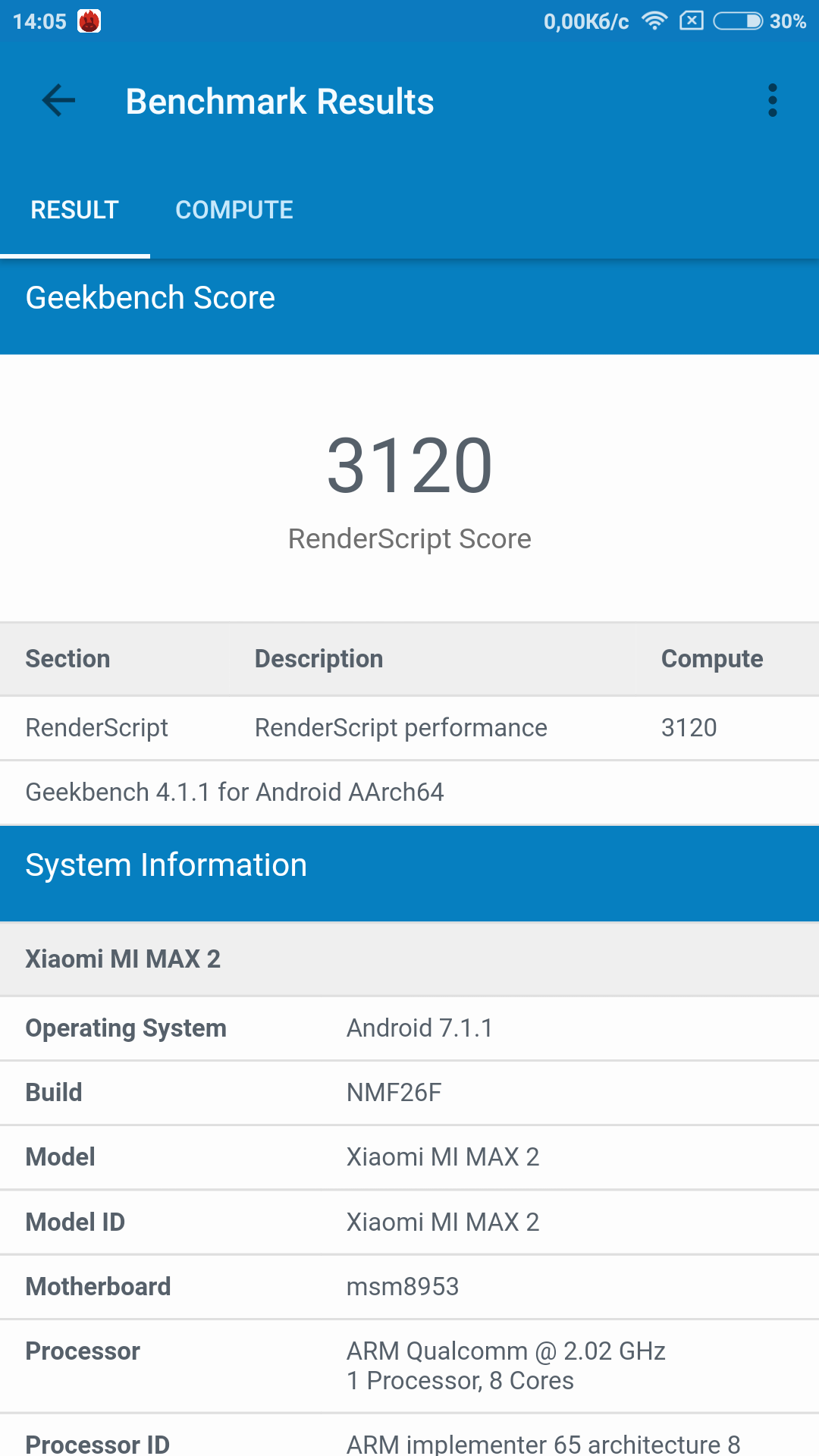Tap the Geekbench Score header
The height and width of the screenshot is (1456, 819).
150,298
